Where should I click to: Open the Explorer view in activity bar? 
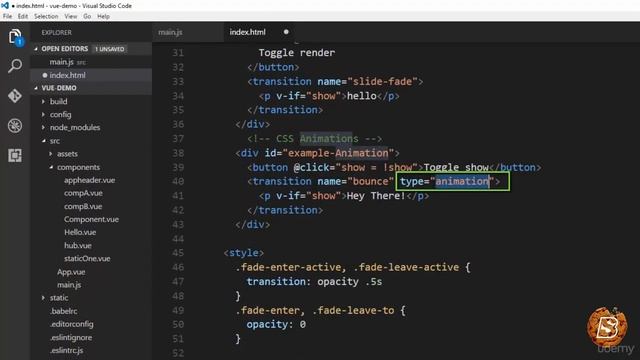pyautogui.click(x=15, y=37)
